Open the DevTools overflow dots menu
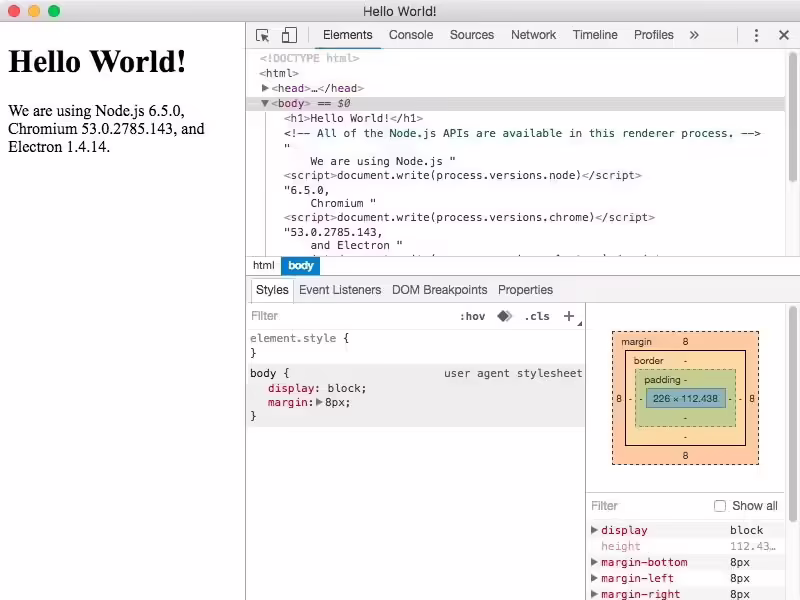Screen dimensions: 800x600 click(x=757, y=34)
